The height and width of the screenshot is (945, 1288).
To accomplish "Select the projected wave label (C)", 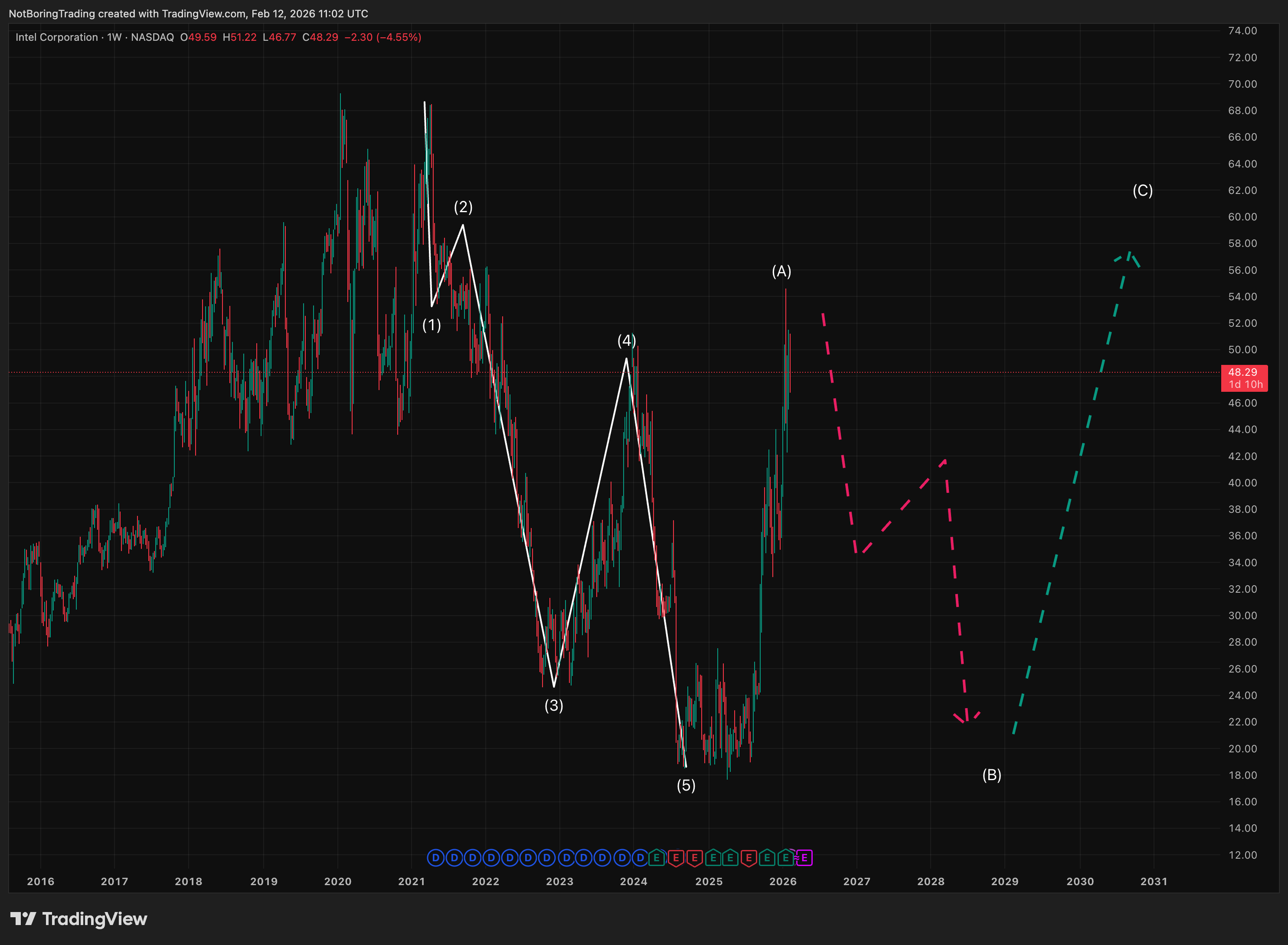I will click(x=1143, y=190).
